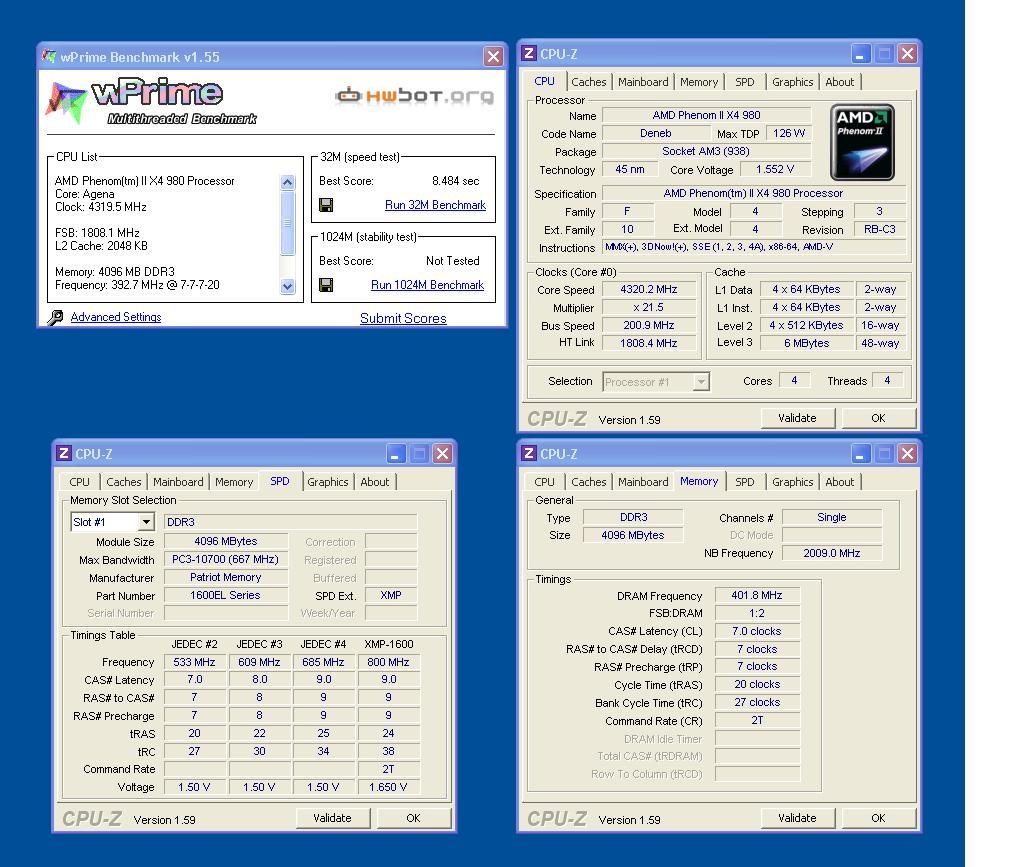Click the Core Speed value 4320.2 MHz
This screenshot has width=1024, height=867.
click(648, 289)
